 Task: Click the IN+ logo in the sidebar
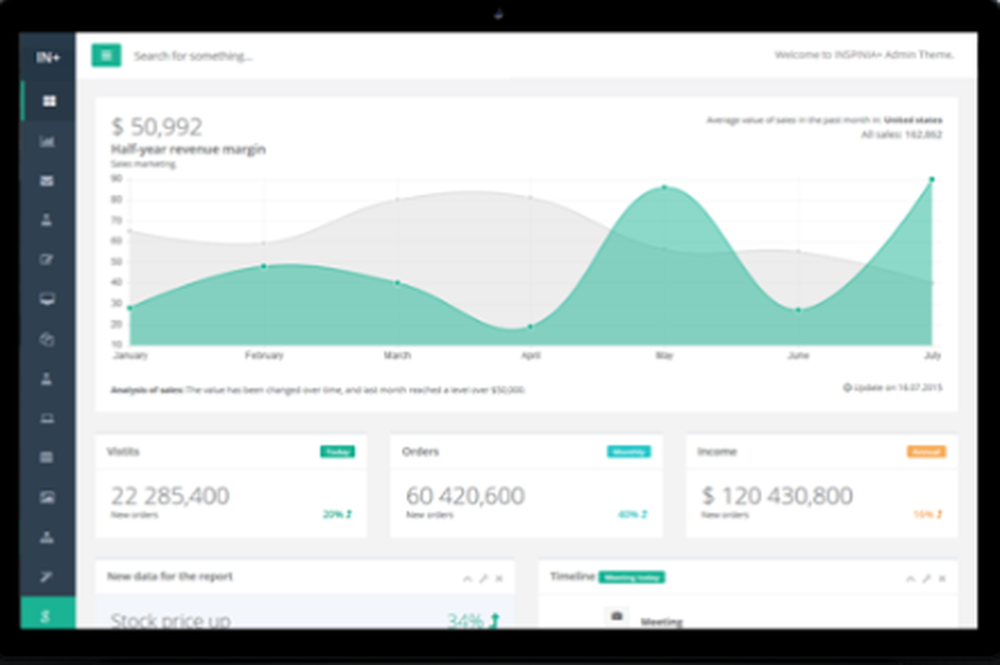[x=48, y=58]
